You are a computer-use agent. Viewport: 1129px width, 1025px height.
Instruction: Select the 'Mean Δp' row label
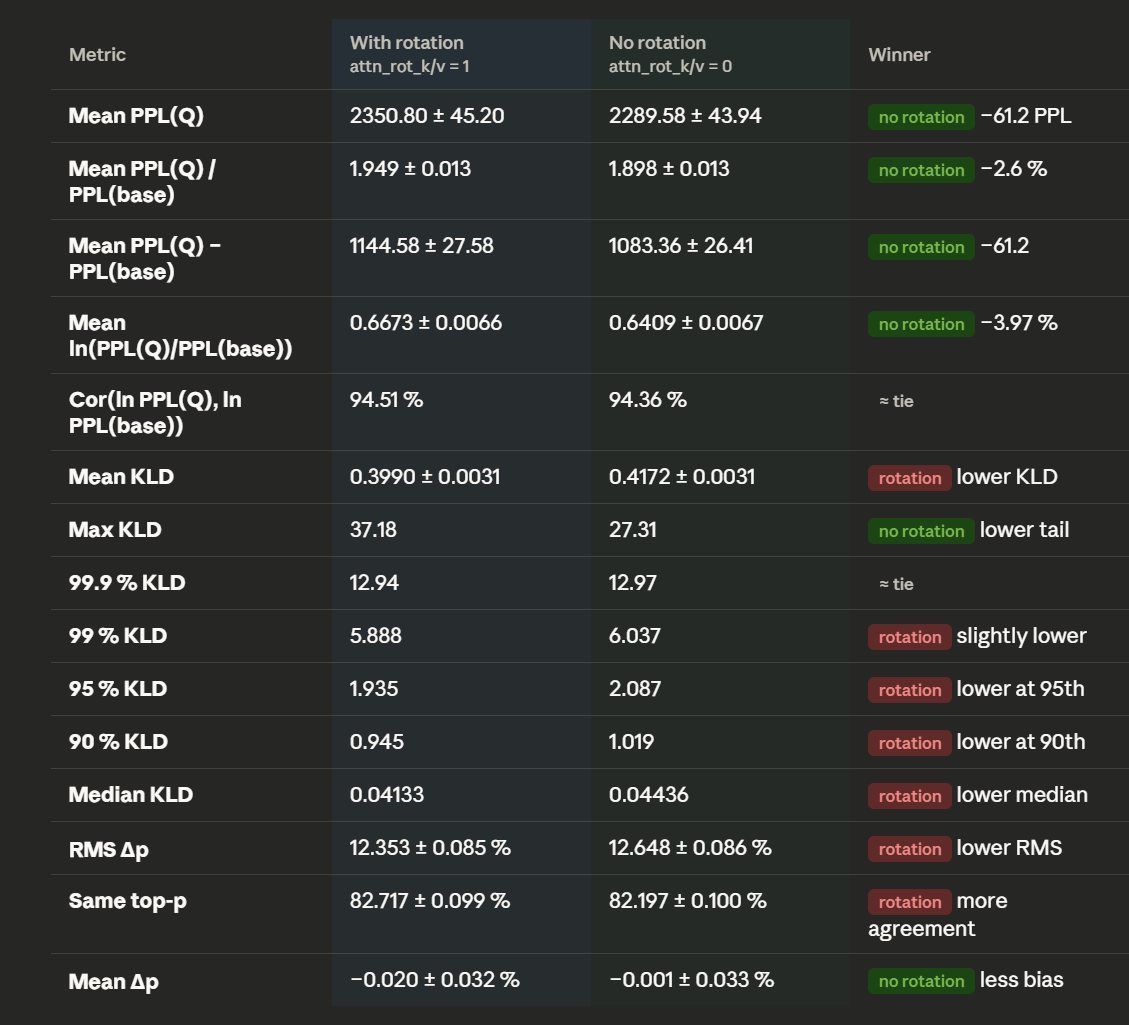click(x=114, y=982)
